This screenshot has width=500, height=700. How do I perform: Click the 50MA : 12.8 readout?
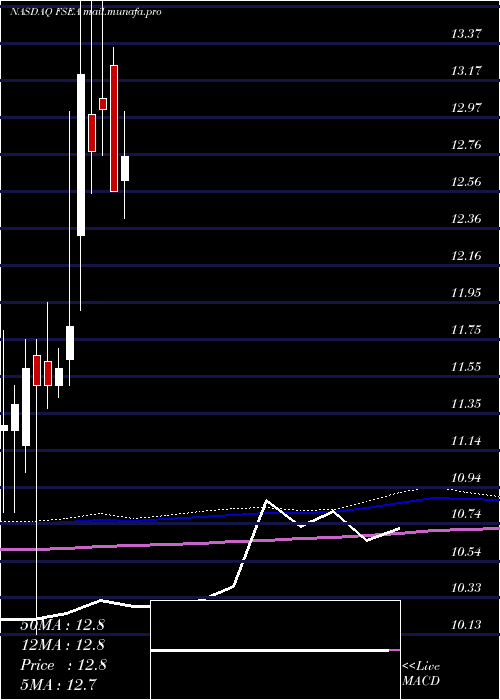(62, 625)
